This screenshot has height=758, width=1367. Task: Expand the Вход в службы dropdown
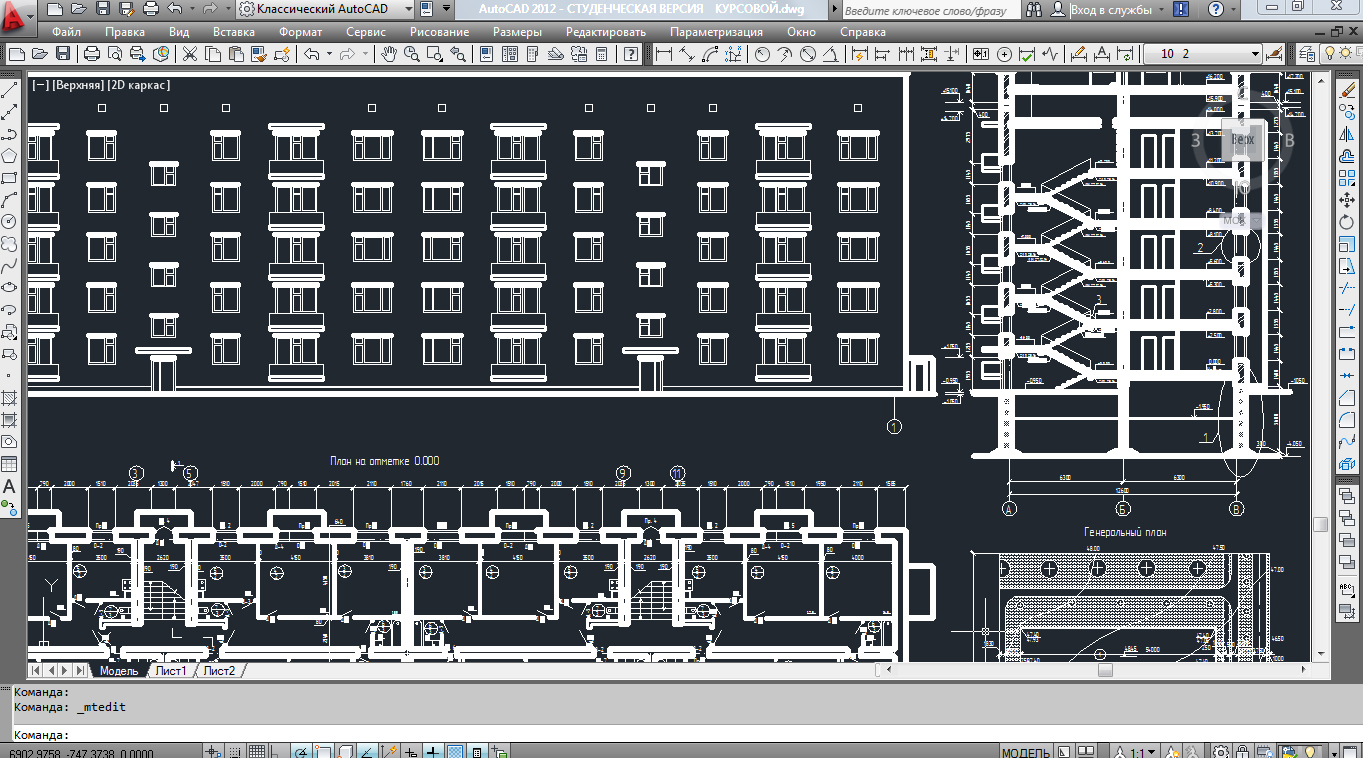(1160, 9)
